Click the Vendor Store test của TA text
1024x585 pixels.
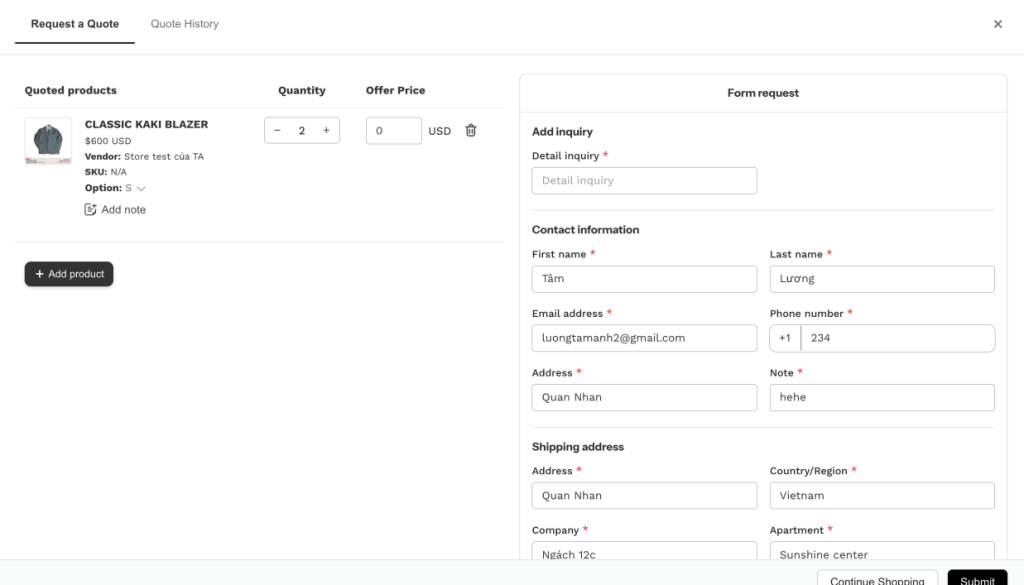tap(144, 157)
